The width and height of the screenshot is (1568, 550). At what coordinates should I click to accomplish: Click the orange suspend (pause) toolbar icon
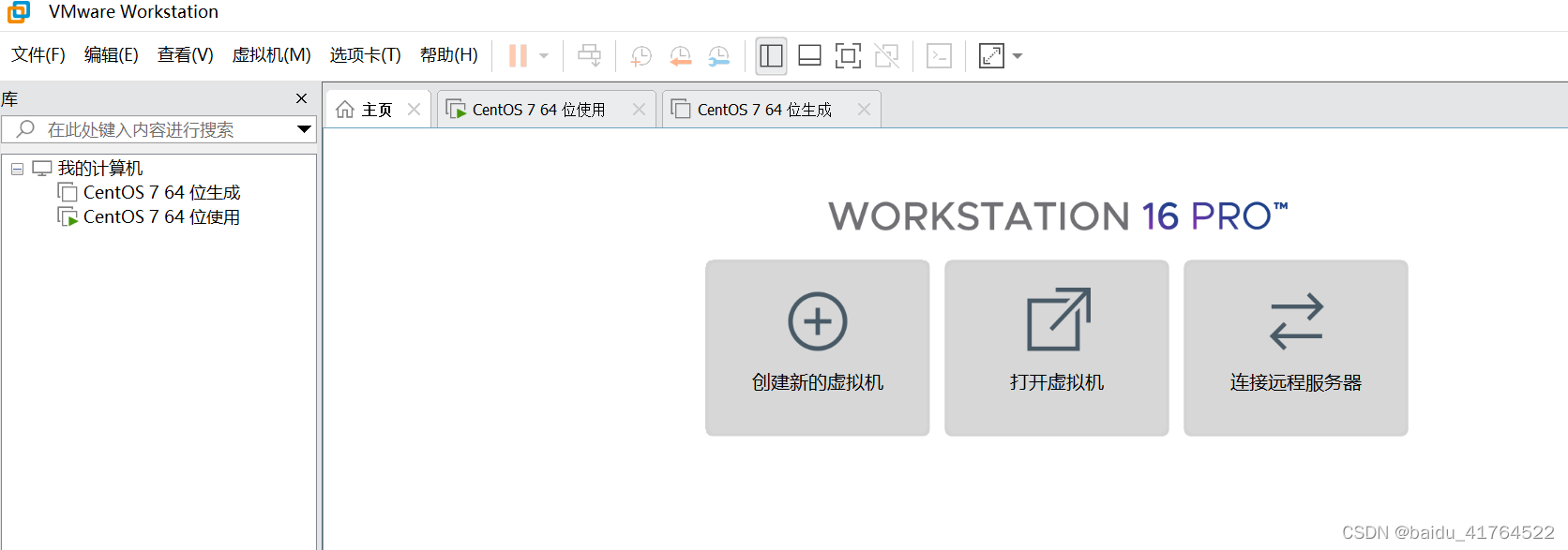(x=518, y=56)
